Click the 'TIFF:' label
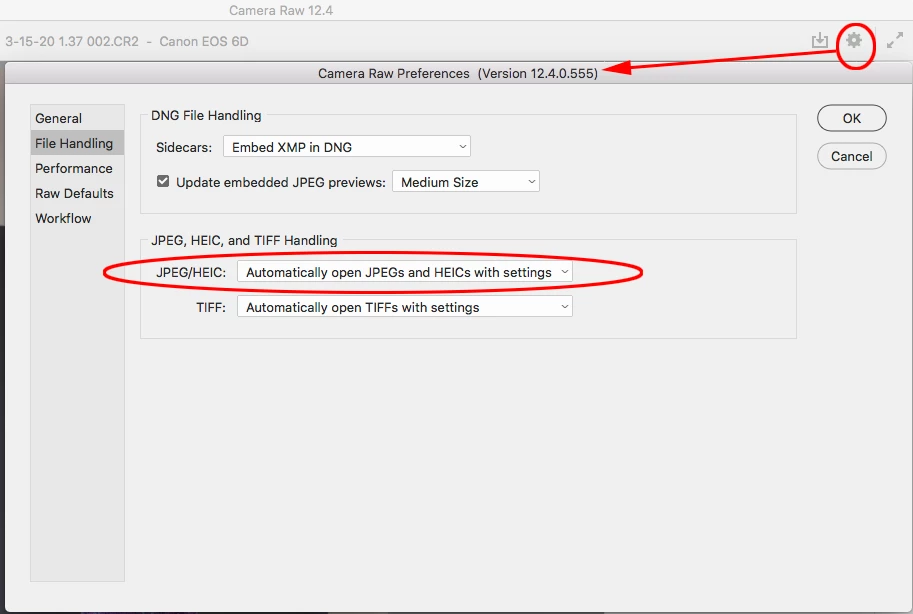 pos(211,308)
